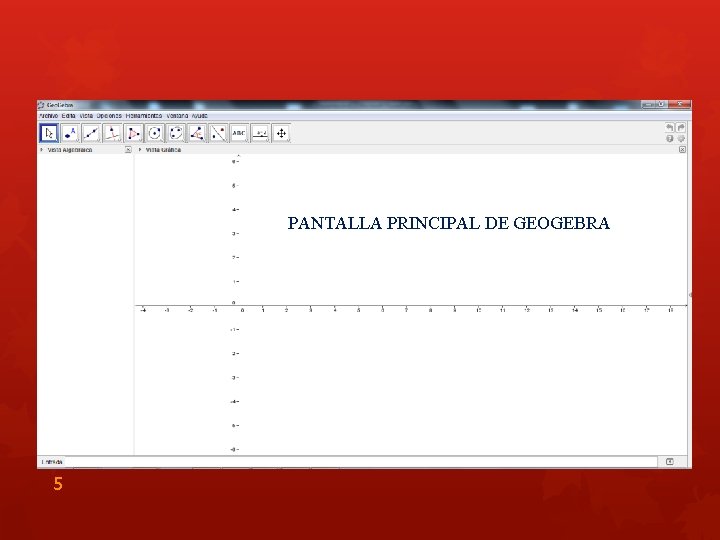The image size is (720, 540).
Task: Click the PANTALLA PRINCIPAL DE GEOGEBRA text
Action: 449,223
